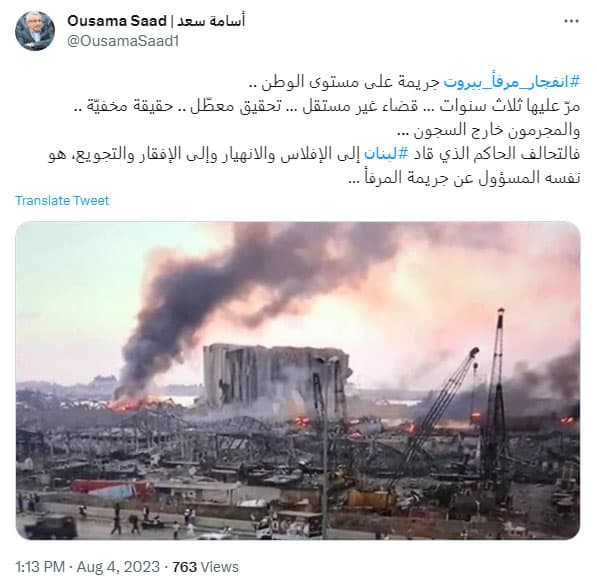Open the tweet's three-dot more options menu
The height and width of the screenshot is (585, 597).
coord(571,21)
